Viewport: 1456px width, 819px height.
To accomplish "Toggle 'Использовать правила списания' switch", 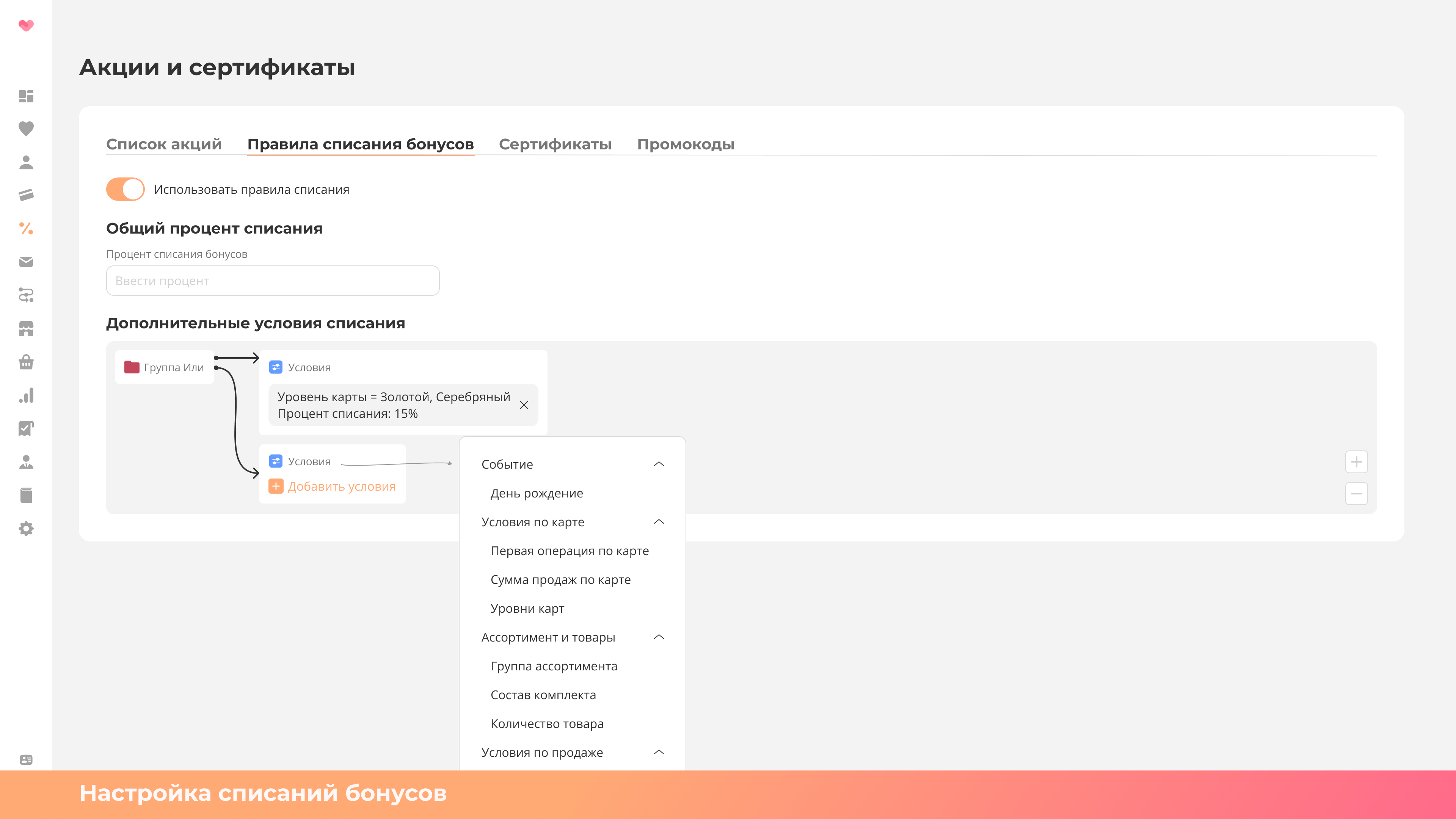I will click(x=125, y=189).
